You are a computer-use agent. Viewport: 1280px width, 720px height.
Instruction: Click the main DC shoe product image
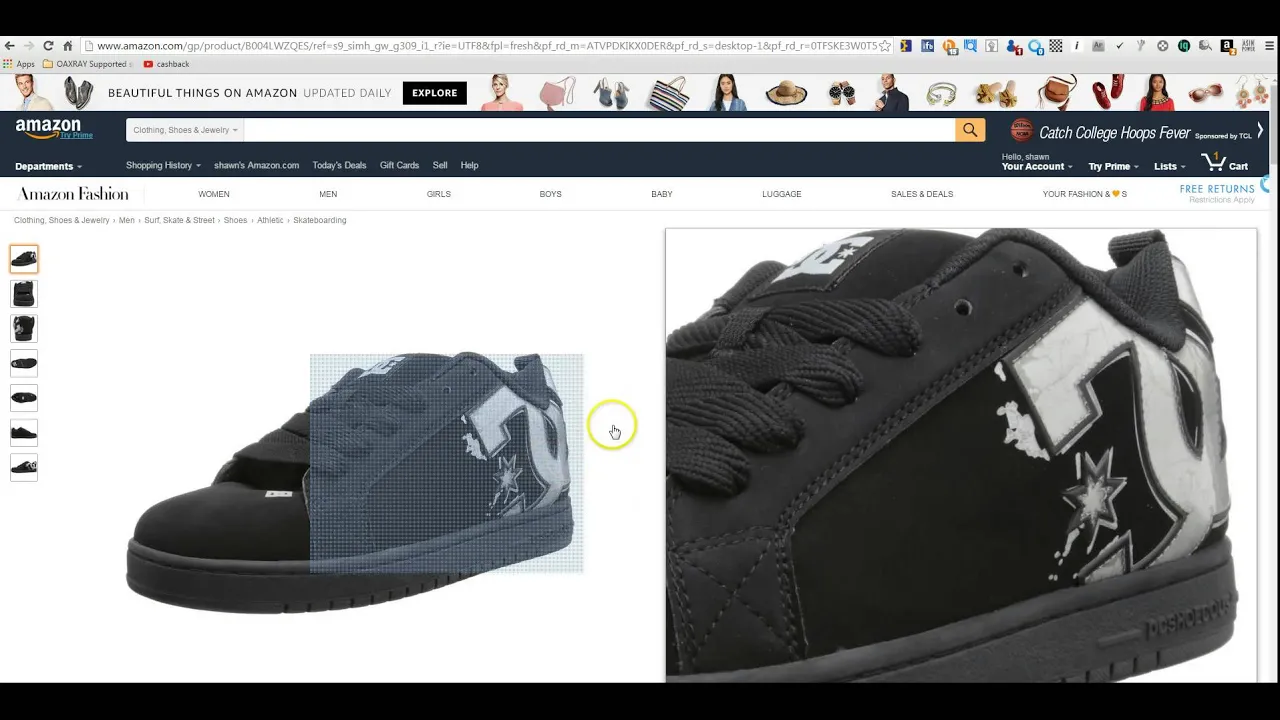coord(352,482)
